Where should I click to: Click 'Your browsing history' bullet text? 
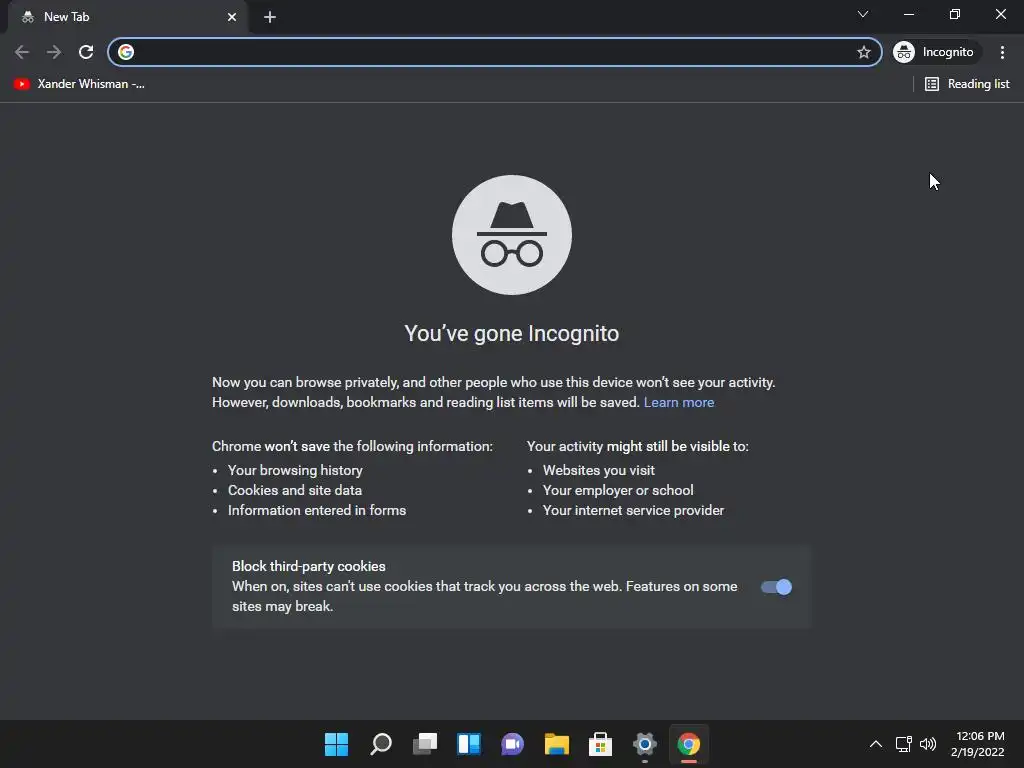(x=295, y=470)
